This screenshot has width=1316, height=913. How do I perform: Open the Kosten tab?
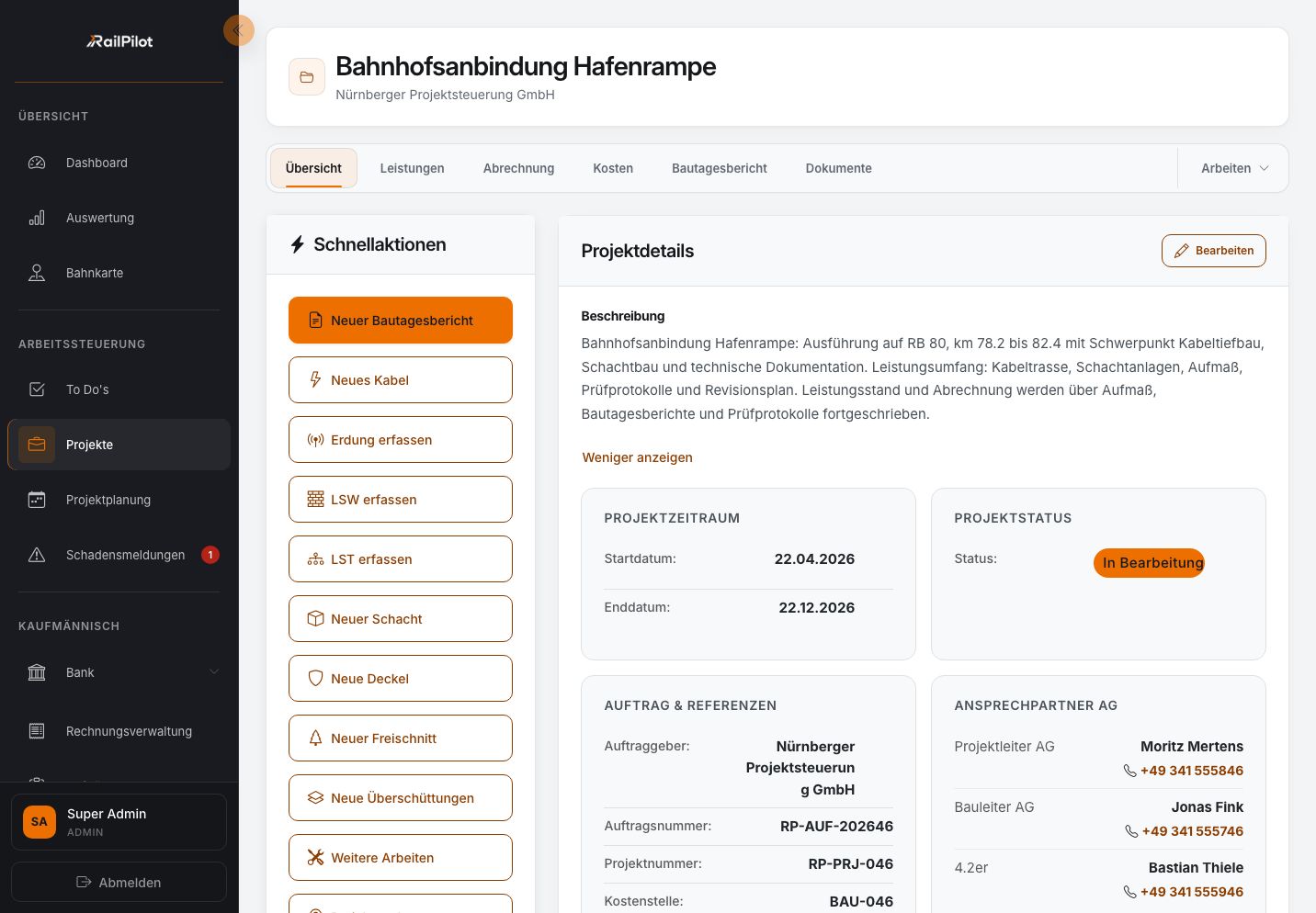(613, 168)
